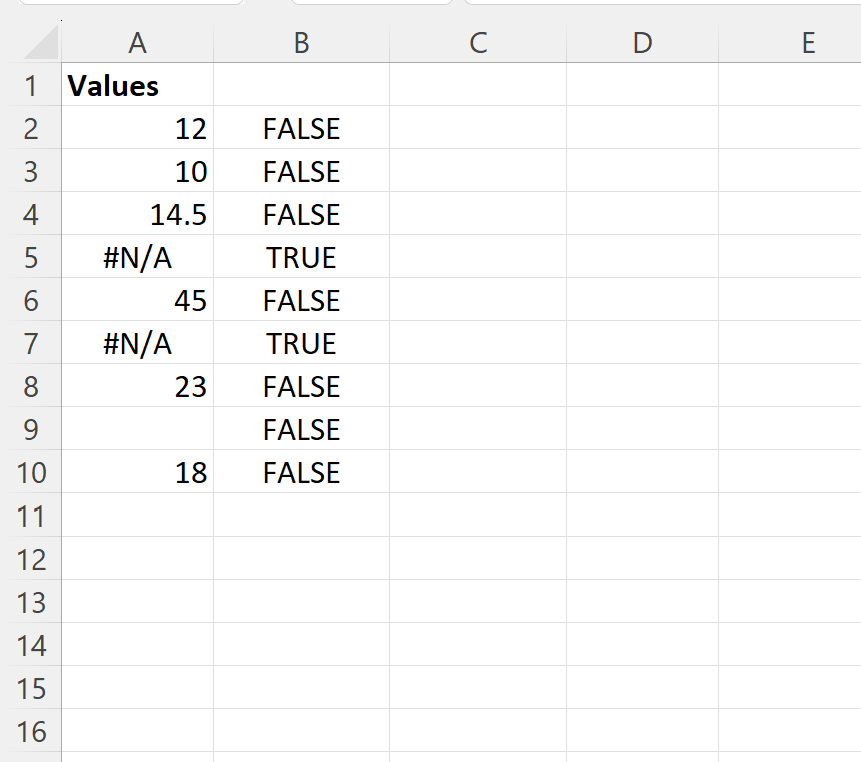Viewport: 861px width, 762px height.
Task: Select the cell containing 23
Action: point(137,386)
